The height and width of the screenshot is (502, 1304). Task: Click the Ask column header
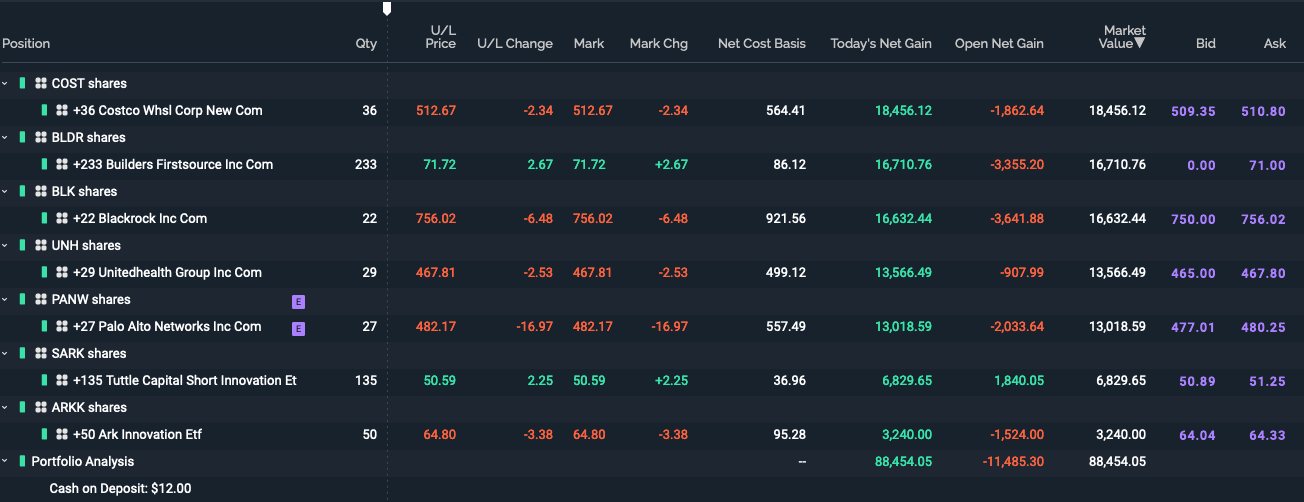click(1275, 44)
